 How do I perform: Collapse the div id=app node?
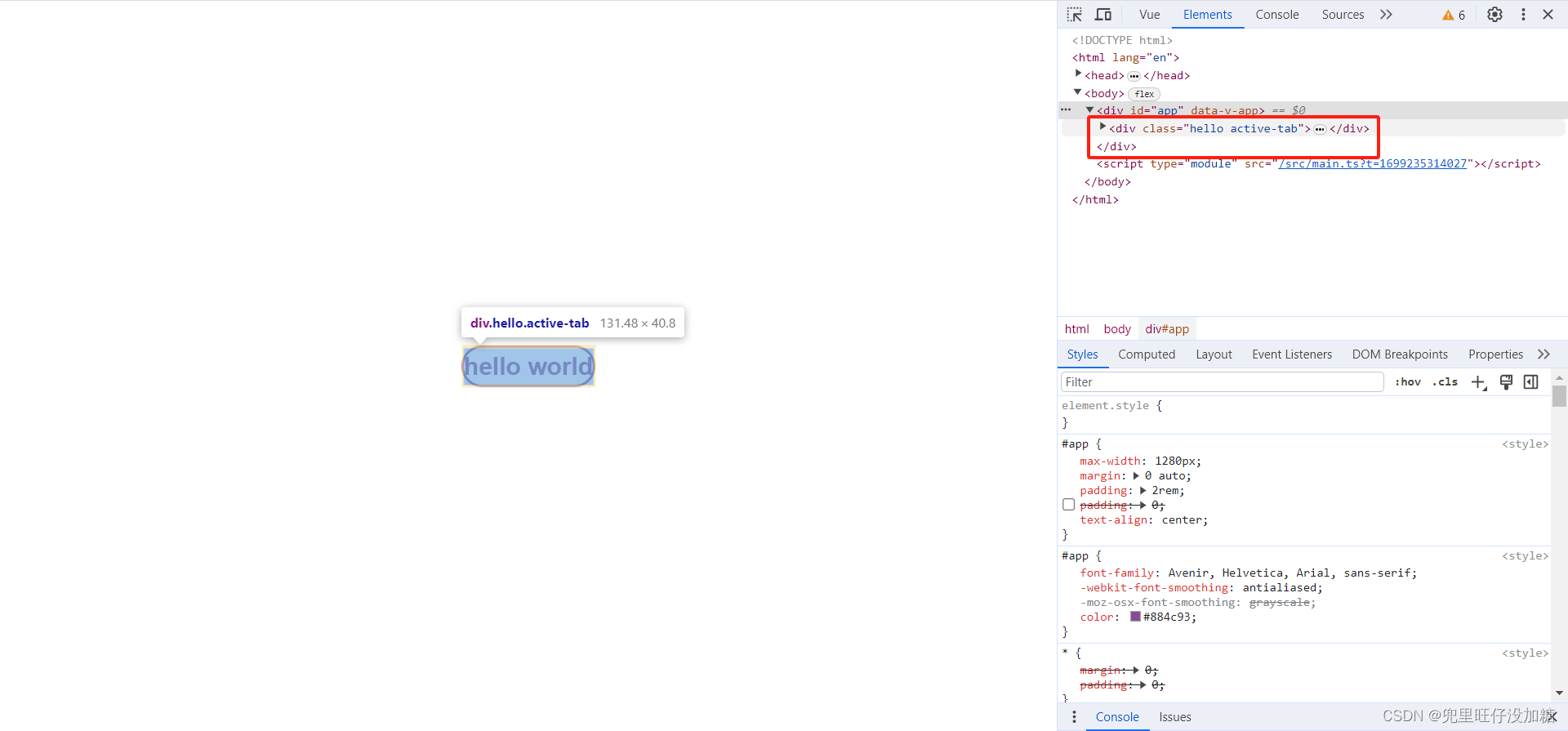pos(1089,109)
